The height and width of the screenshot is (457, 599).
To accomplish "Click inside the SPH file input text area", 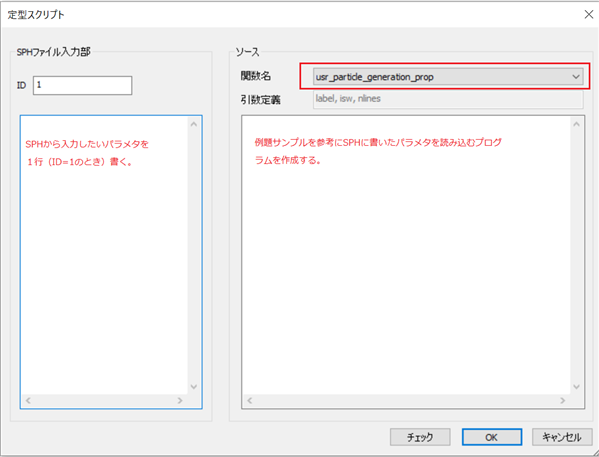I will tap(104, 255).
